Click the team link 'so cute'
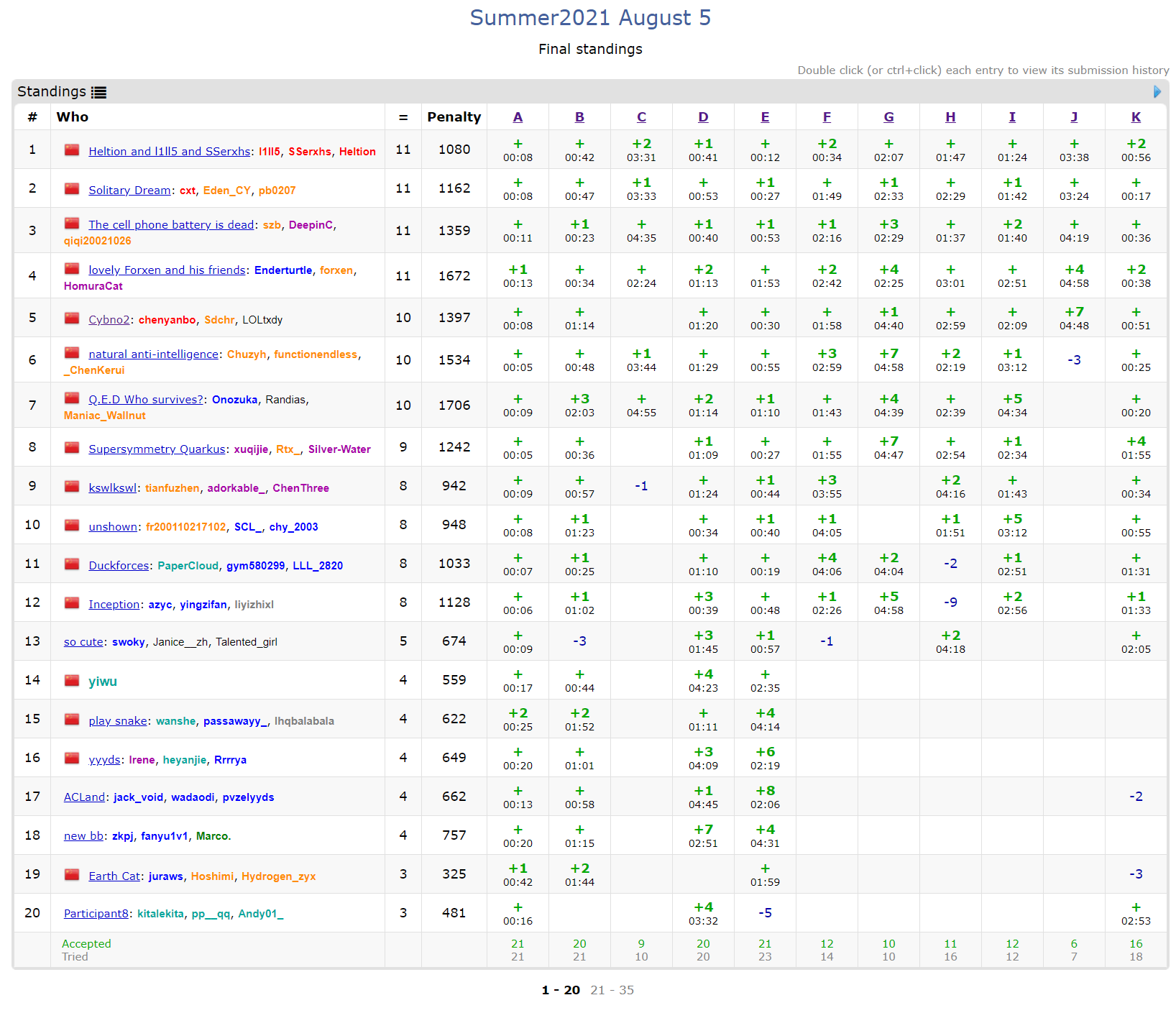The width and height of the screenshot is (1176, 1013). coord(83,642)
